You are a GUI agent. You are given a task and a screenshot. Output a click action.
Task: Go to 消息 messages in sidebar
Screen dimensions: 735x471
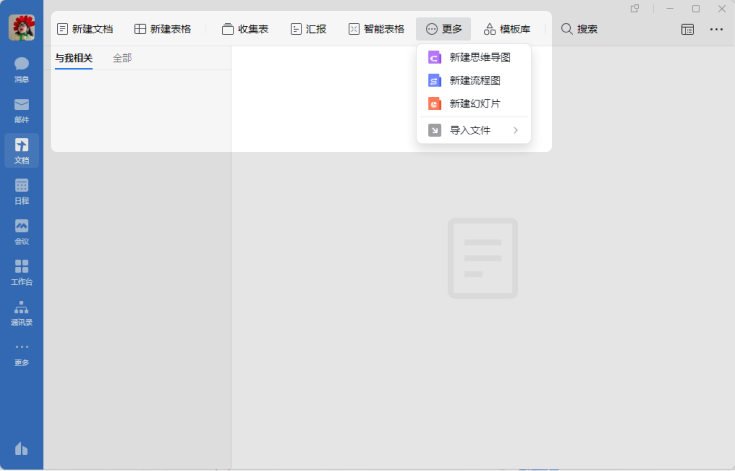pos(22,69)
